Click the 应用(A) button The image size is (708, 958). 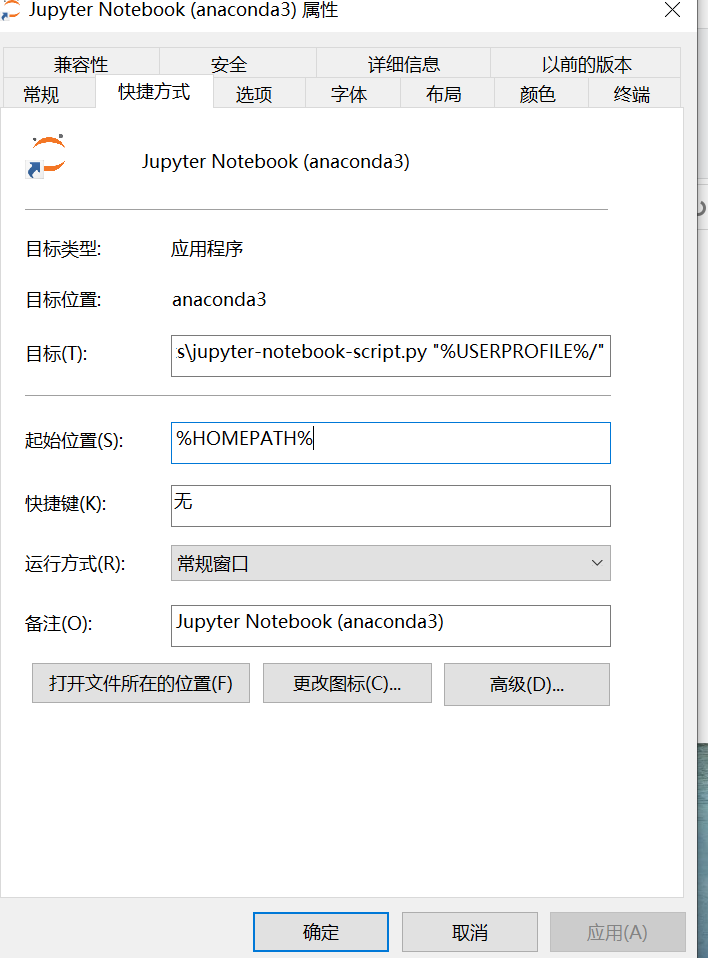618,932
